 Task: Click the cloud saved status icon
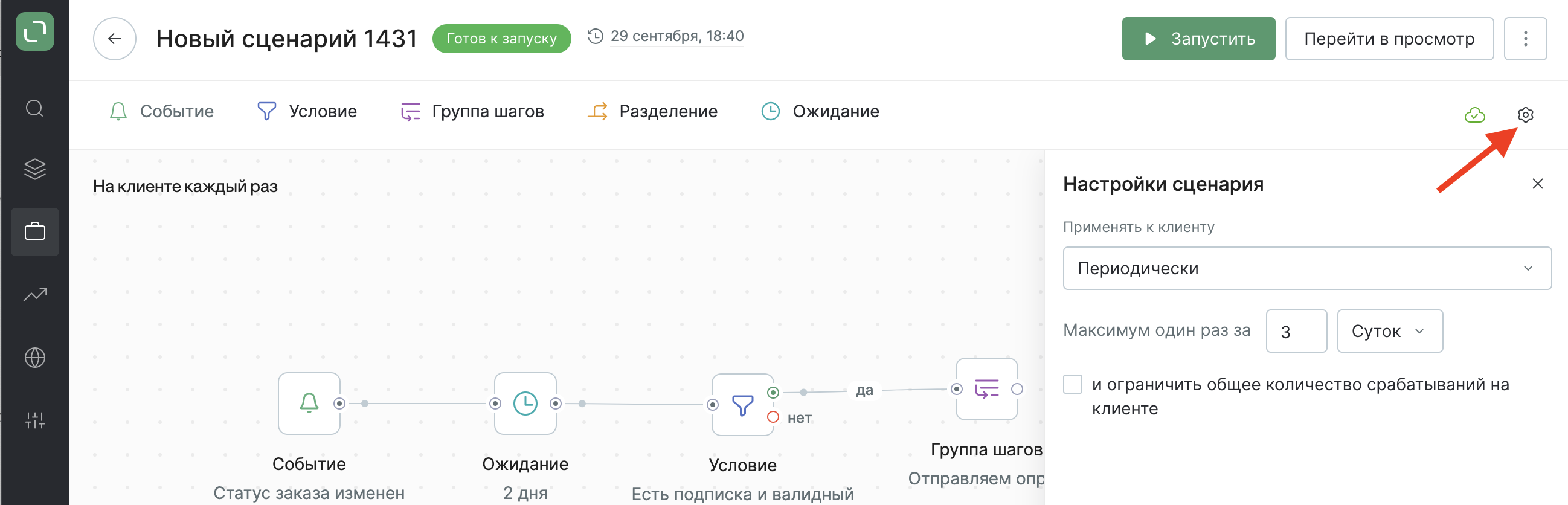pyautogui.click(x=1474, y=114)
